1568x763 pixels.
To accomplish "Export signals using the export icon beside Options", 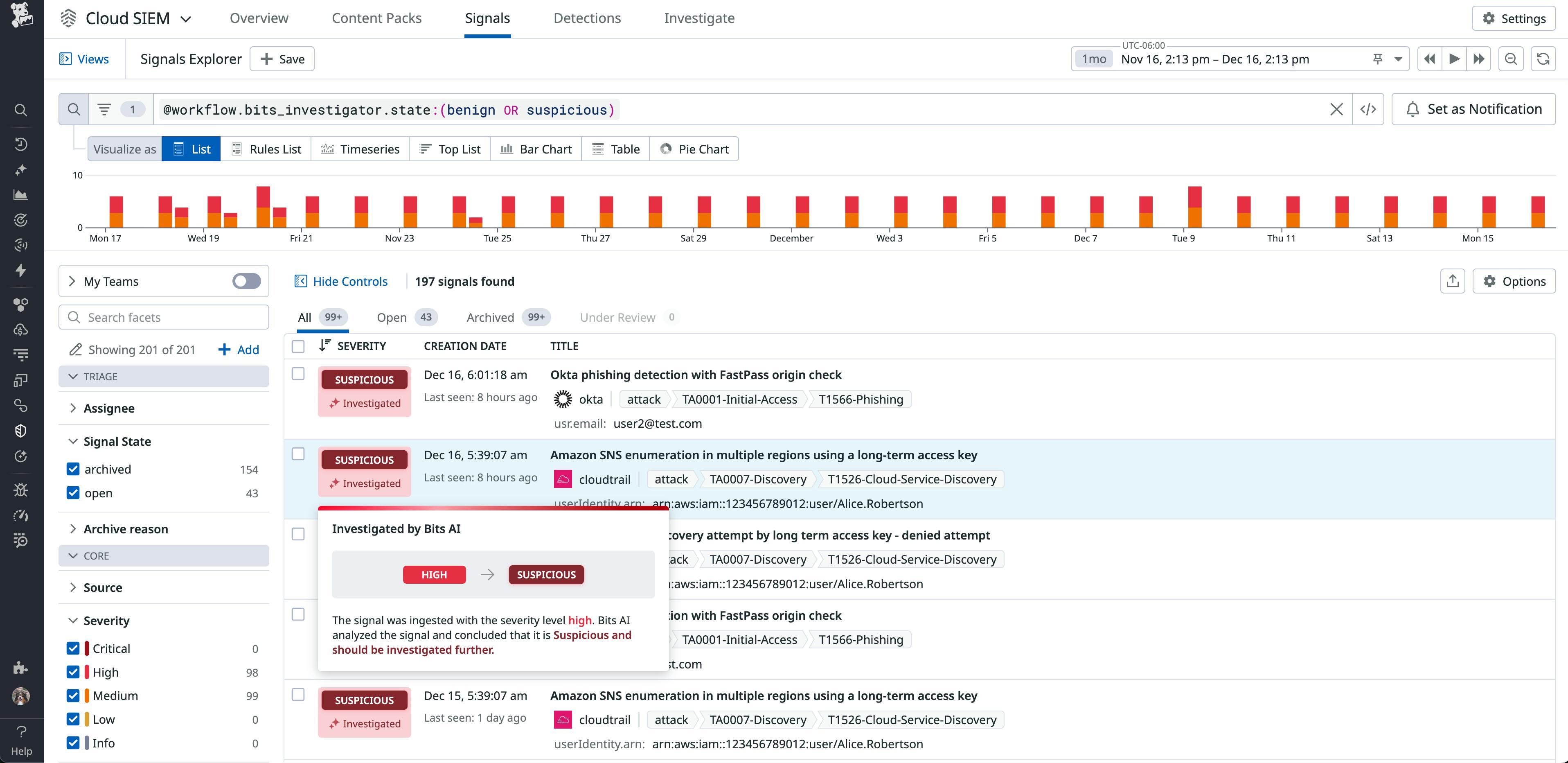I will (1452, 281).
